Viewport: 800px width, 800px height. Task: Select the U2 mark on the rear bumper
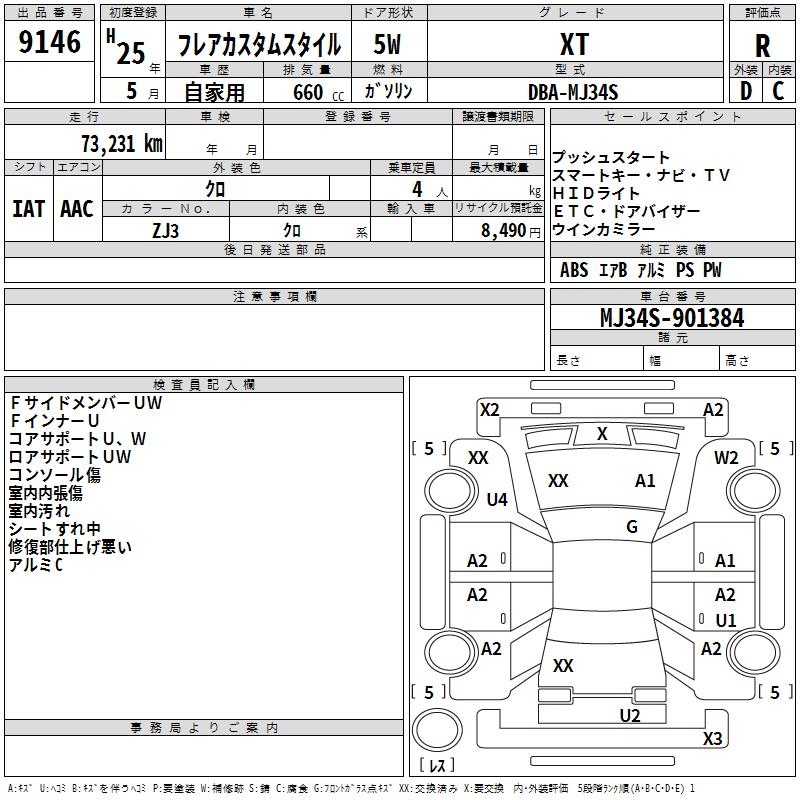tap(630, 715)
